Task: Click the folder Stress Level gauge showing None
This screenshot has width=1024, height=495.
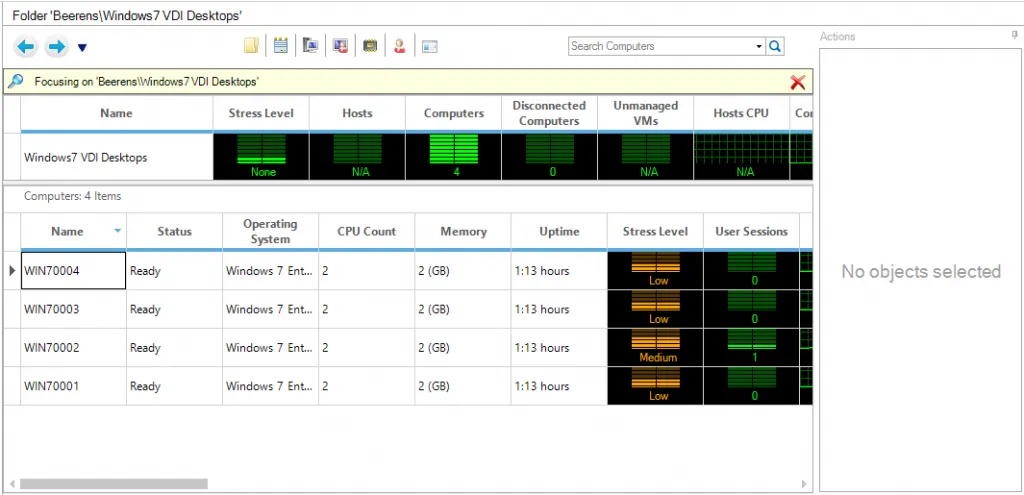Action: pos(261,157)
